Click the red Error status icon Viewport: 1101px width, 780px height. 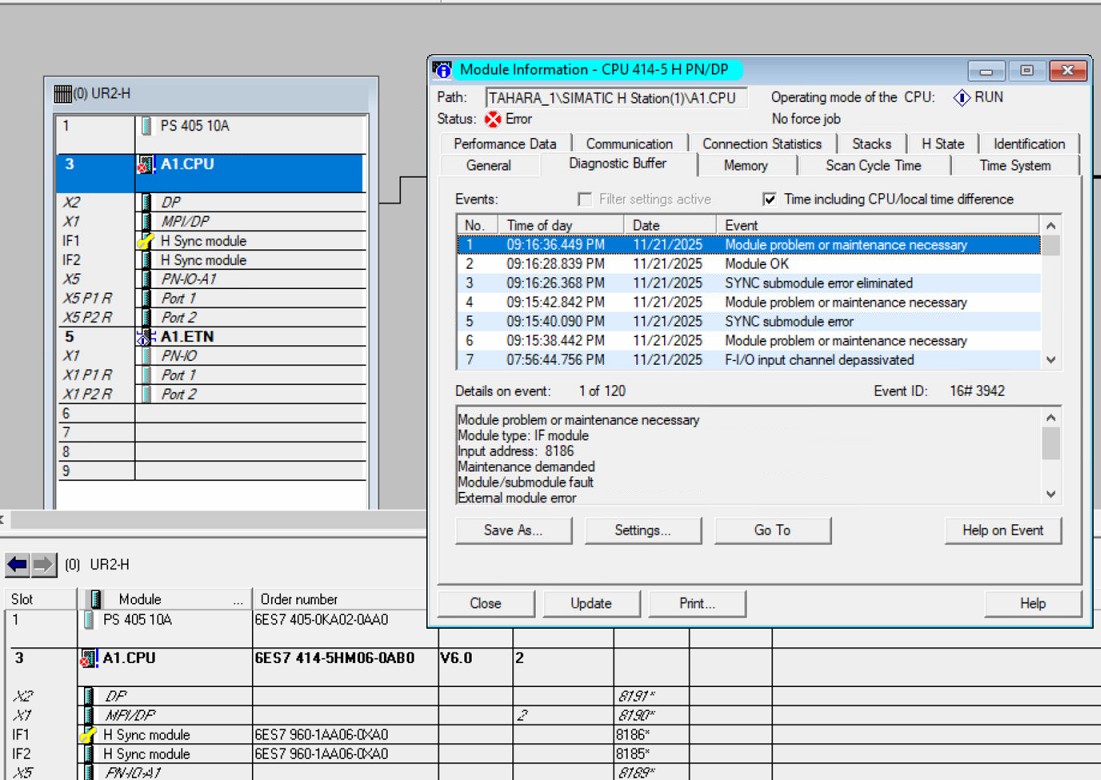(x=491, y=119)
